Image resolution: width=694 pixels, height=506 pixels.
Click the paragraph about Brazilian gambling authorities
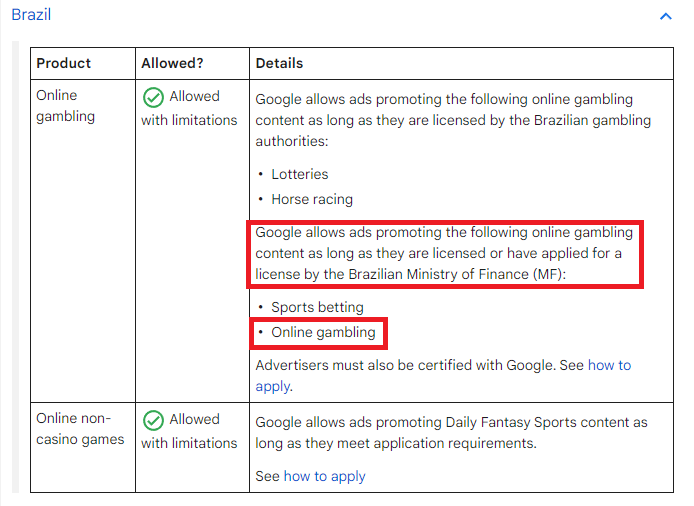coord(453,120)
